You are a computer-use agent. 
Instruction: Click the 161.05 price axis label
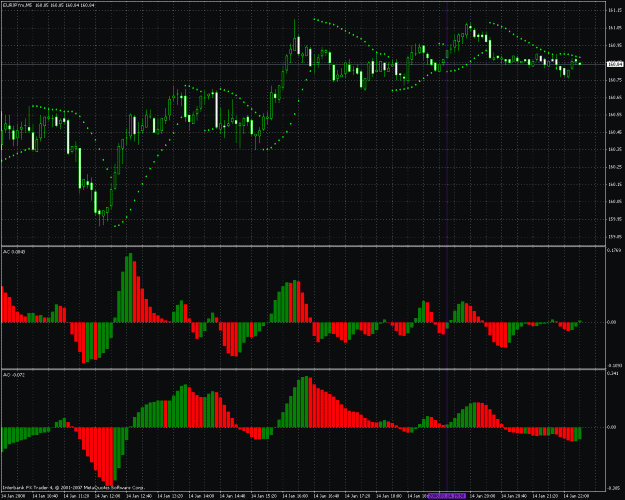[x=615, y=28]
